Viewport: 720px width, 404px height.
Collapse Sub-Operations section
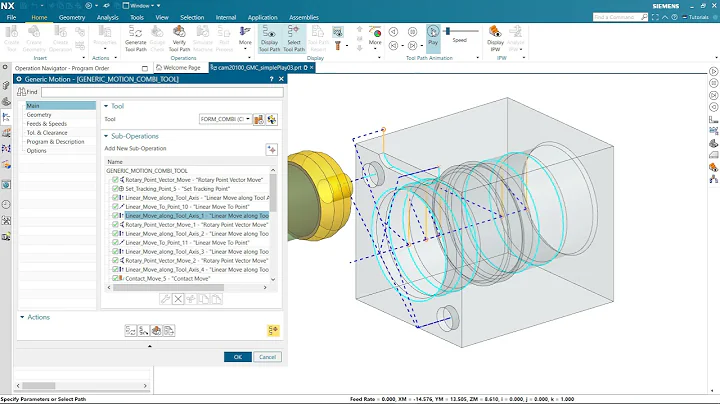[x=106, y=136]
